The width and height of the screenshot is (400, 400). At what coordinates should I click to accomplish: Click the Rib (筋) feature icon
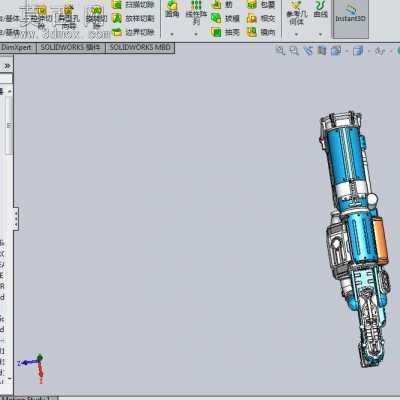click(x=216, y=5)
